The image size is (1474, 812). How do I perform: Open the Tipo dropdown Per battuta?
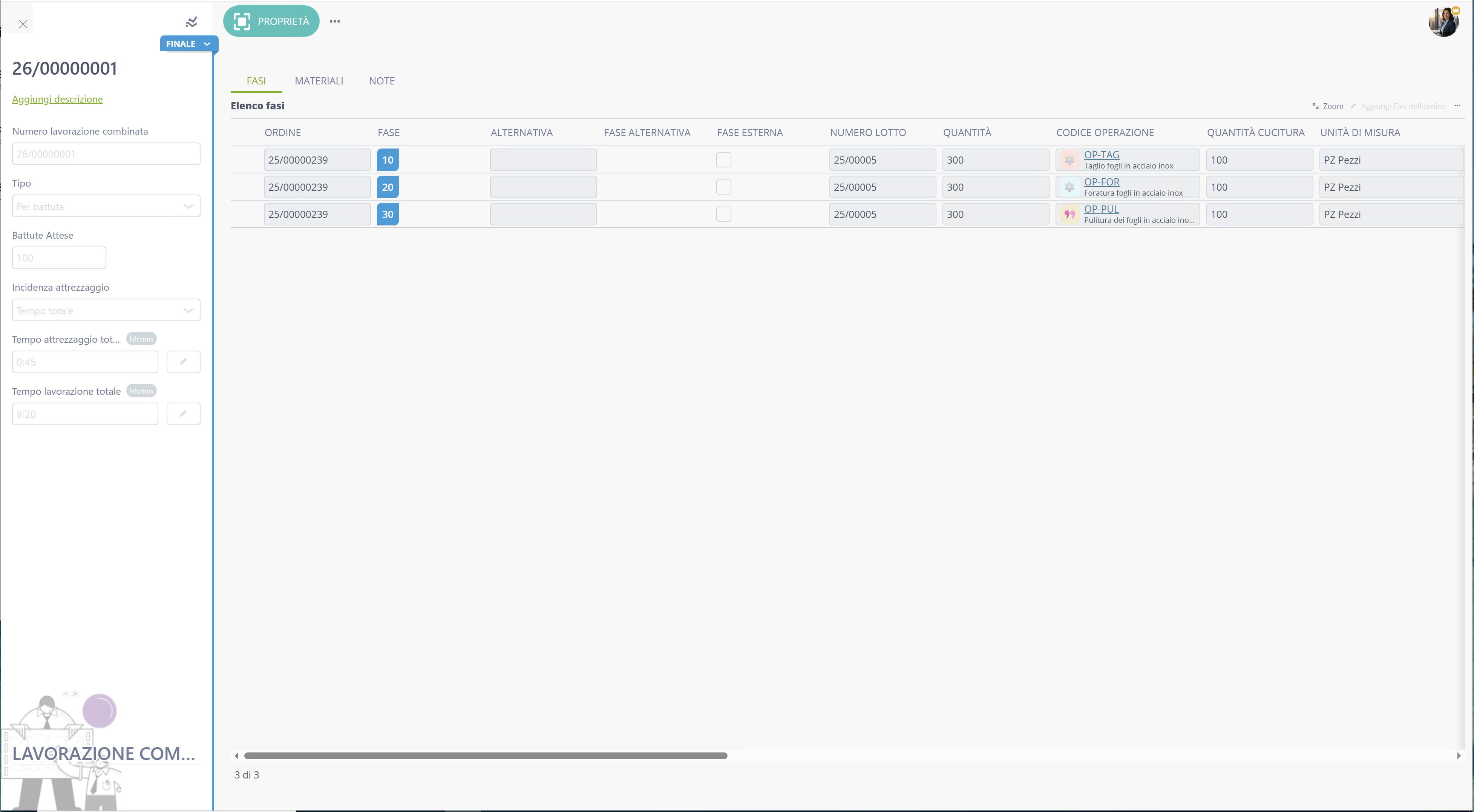[x=106, y=206]
